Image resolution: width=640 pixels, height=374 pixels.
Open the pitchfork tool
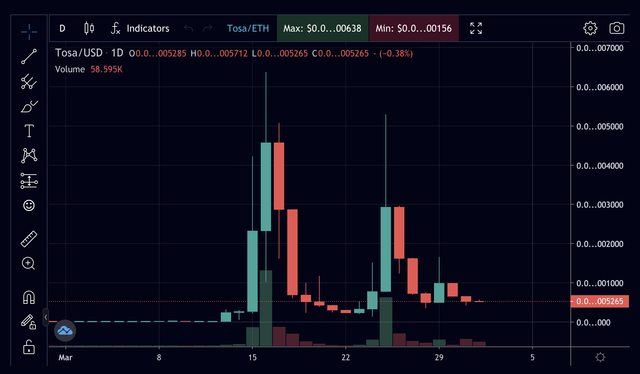click(x=29, y=81)
